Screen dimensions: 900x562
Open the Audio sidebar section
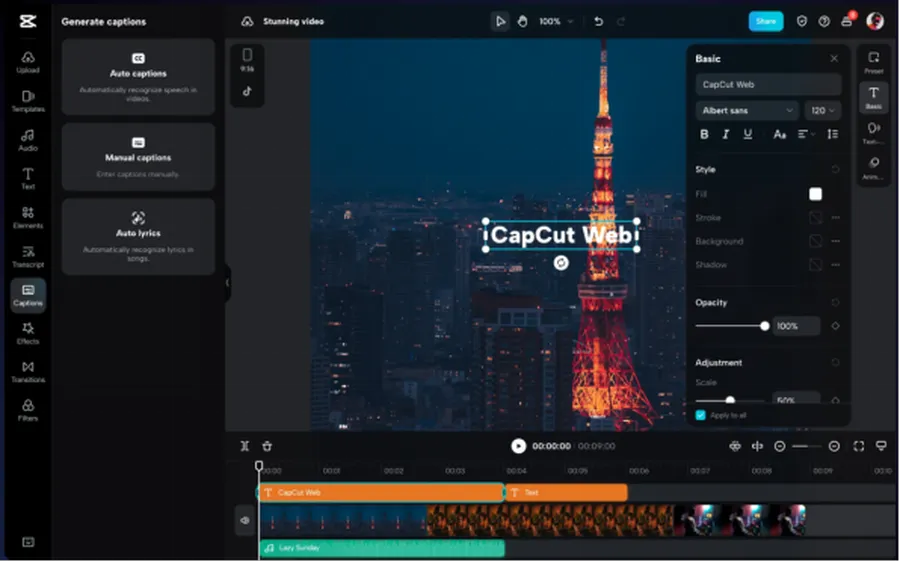[x=28, y=140]
